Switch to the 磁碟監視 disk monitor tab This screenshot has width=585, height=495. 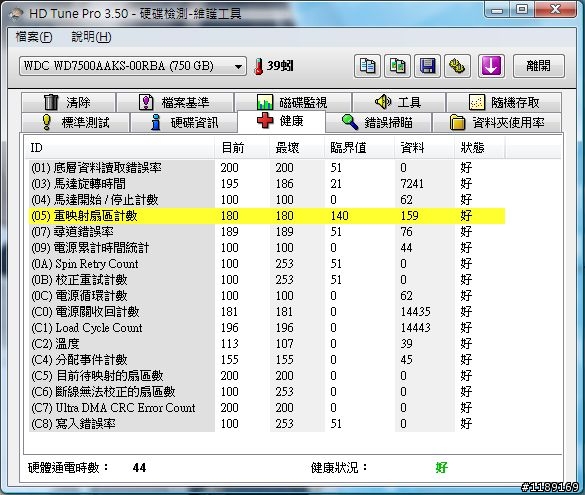coord(293,102)
